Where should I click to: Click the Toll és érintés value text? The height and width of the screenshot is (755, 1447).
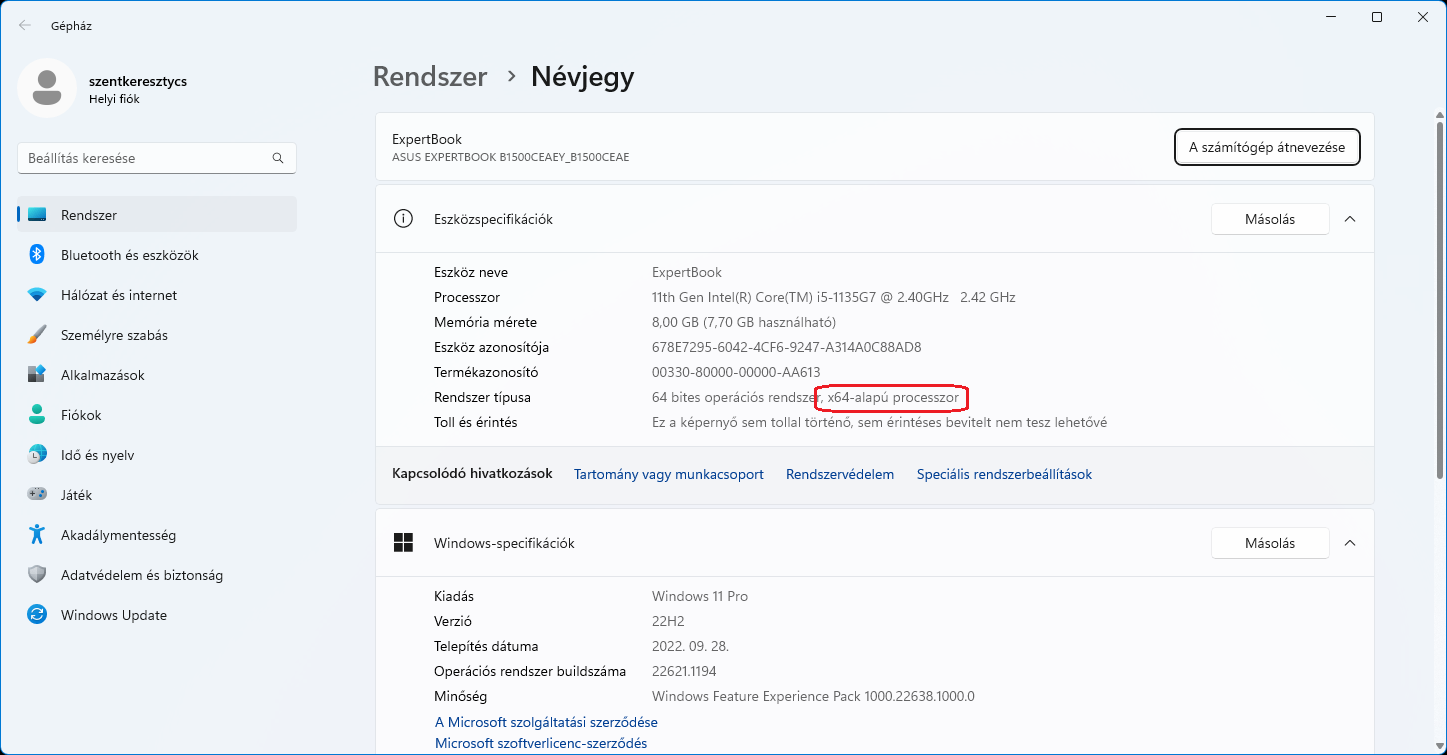879,422
